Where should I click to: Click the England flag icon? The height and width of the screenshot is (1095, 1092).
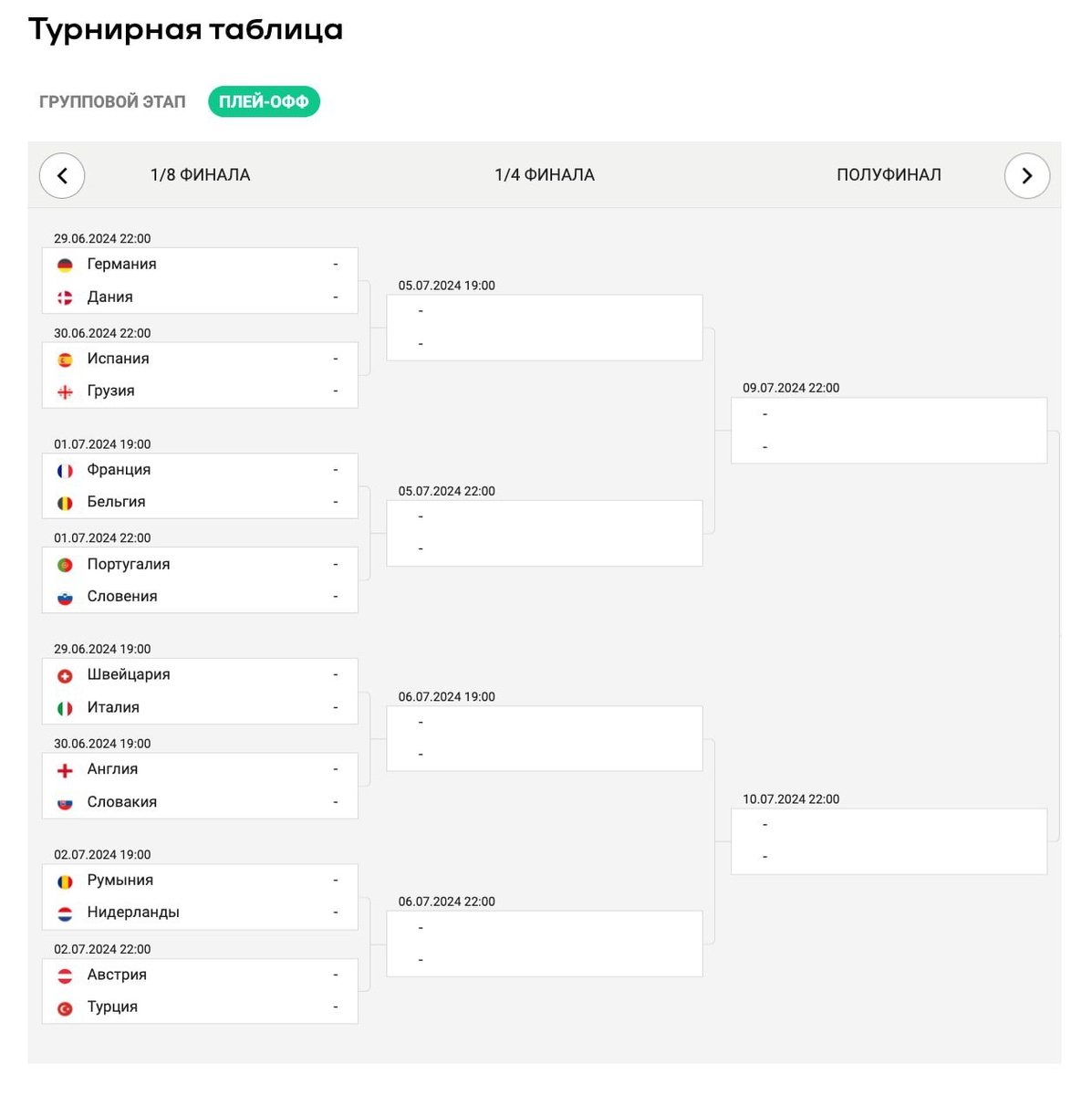[x=65, y=769]
